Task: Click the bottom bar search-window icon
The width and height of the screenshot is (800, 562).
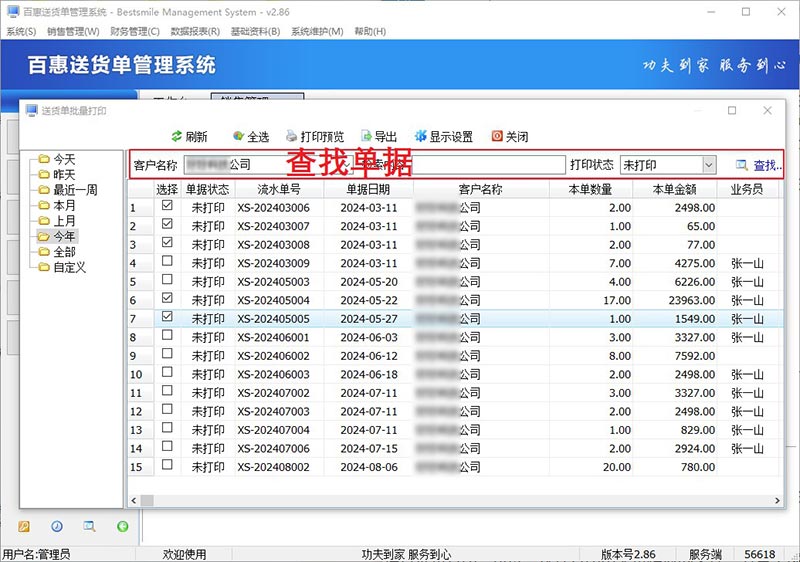Action: coord(89,526)
